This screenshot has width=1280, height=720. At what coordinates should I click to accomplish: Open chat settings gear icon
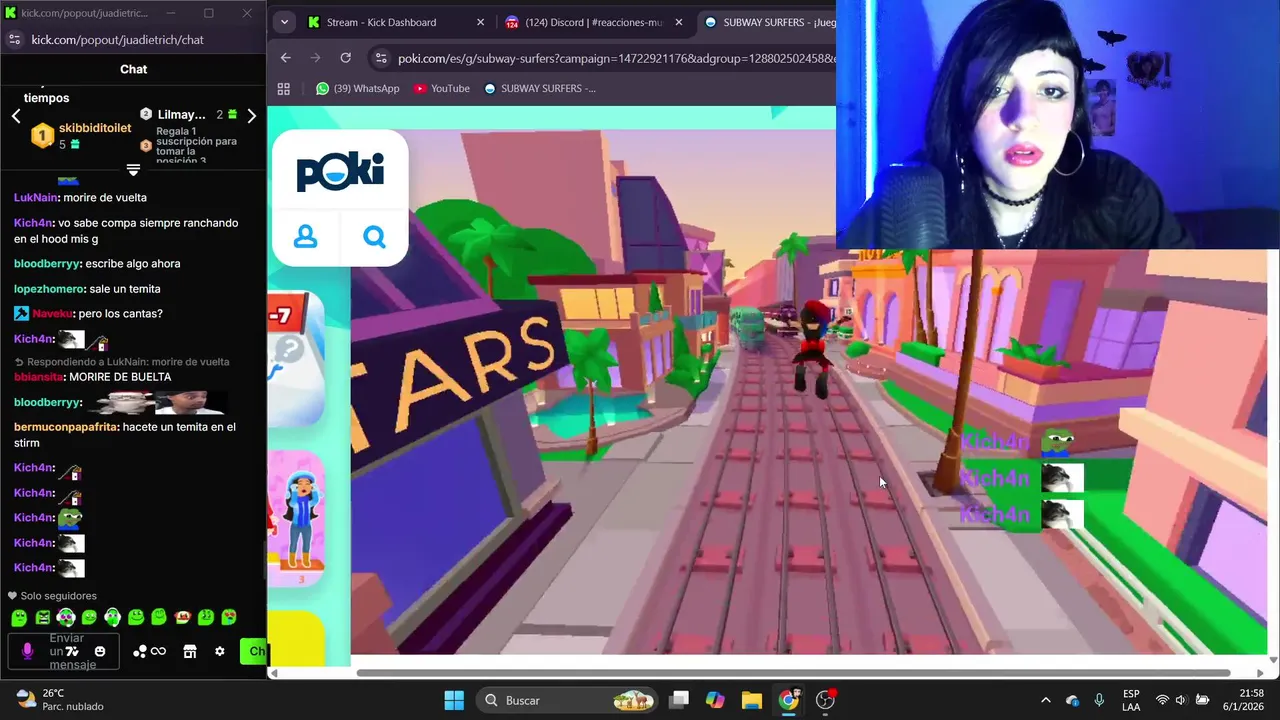coord(220,651)
